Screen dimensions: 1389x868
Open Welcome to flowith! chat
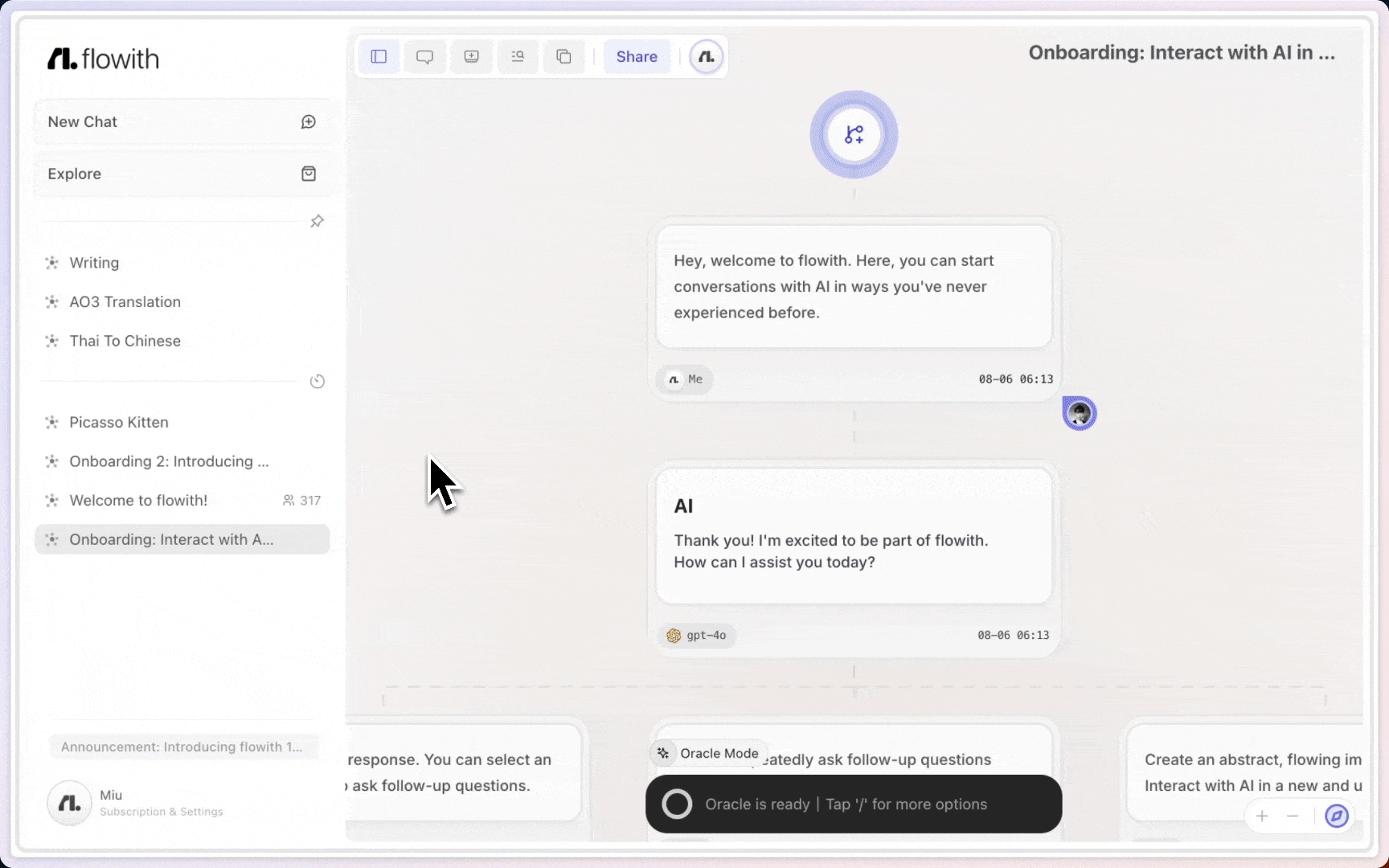[182, 500]
